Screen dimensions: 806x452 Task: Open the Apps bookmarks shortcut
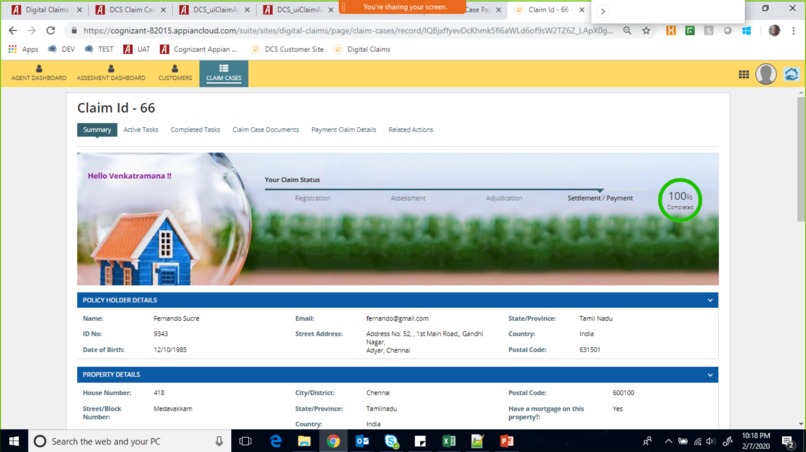(x=24, y=49)
